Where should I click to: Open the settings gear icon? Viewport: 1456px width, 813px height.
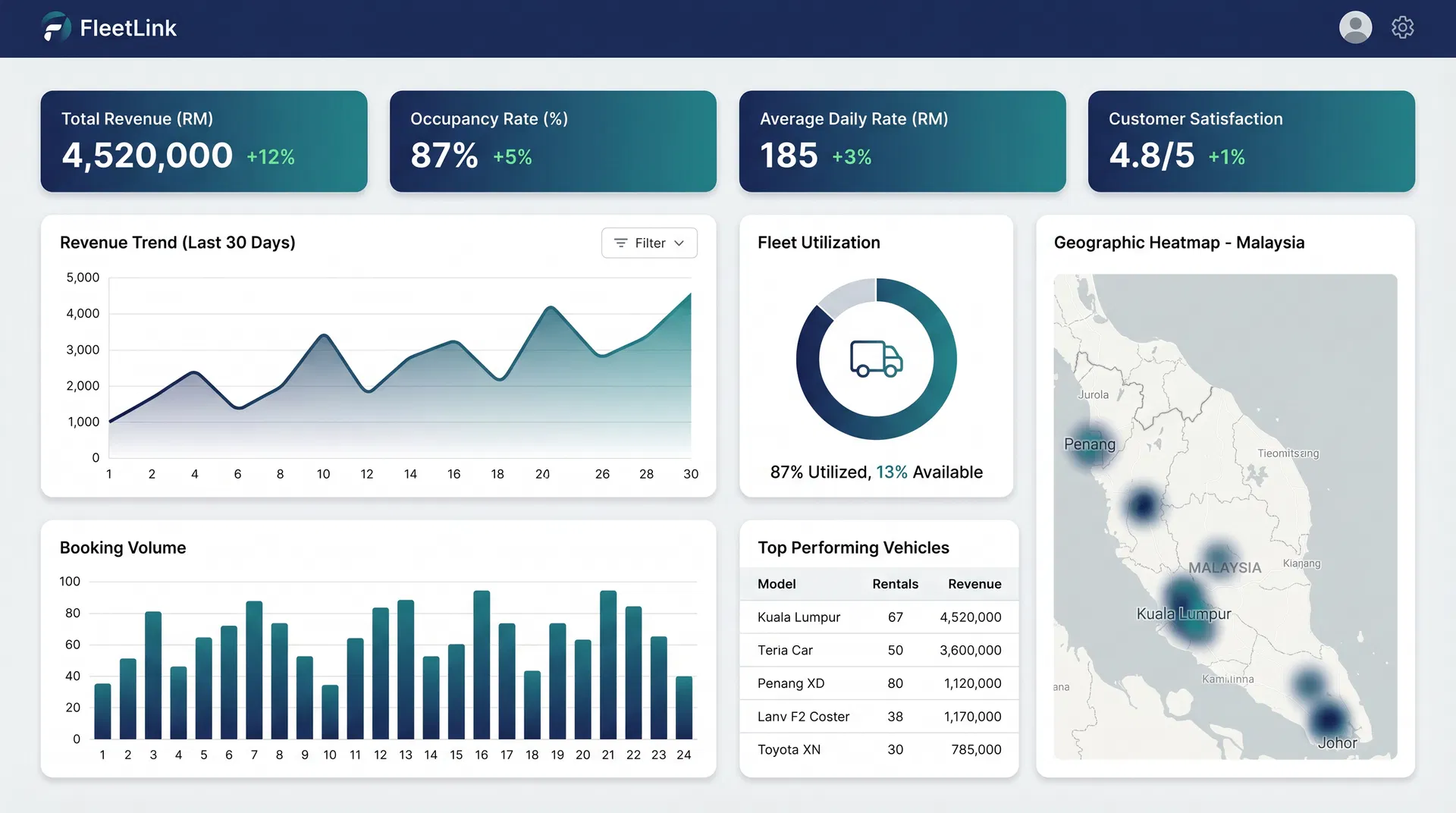coord(1403,27)
